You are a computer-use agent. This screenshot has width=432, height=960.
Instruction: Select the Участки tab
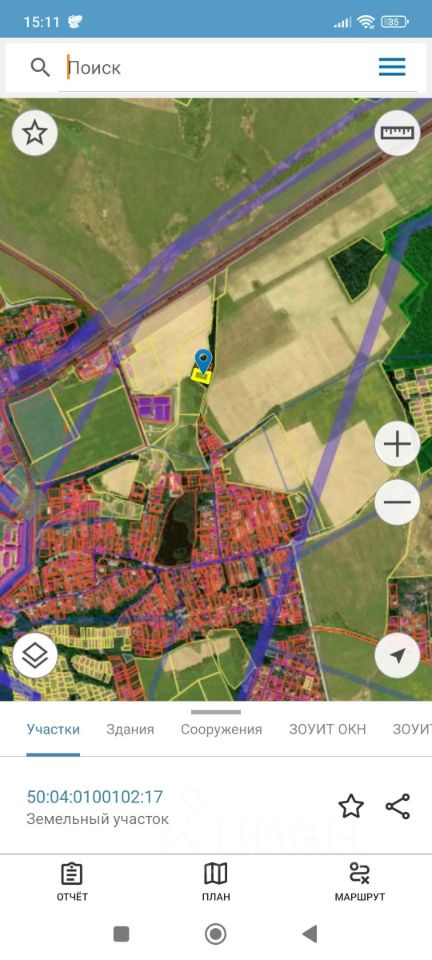point(53,729)
